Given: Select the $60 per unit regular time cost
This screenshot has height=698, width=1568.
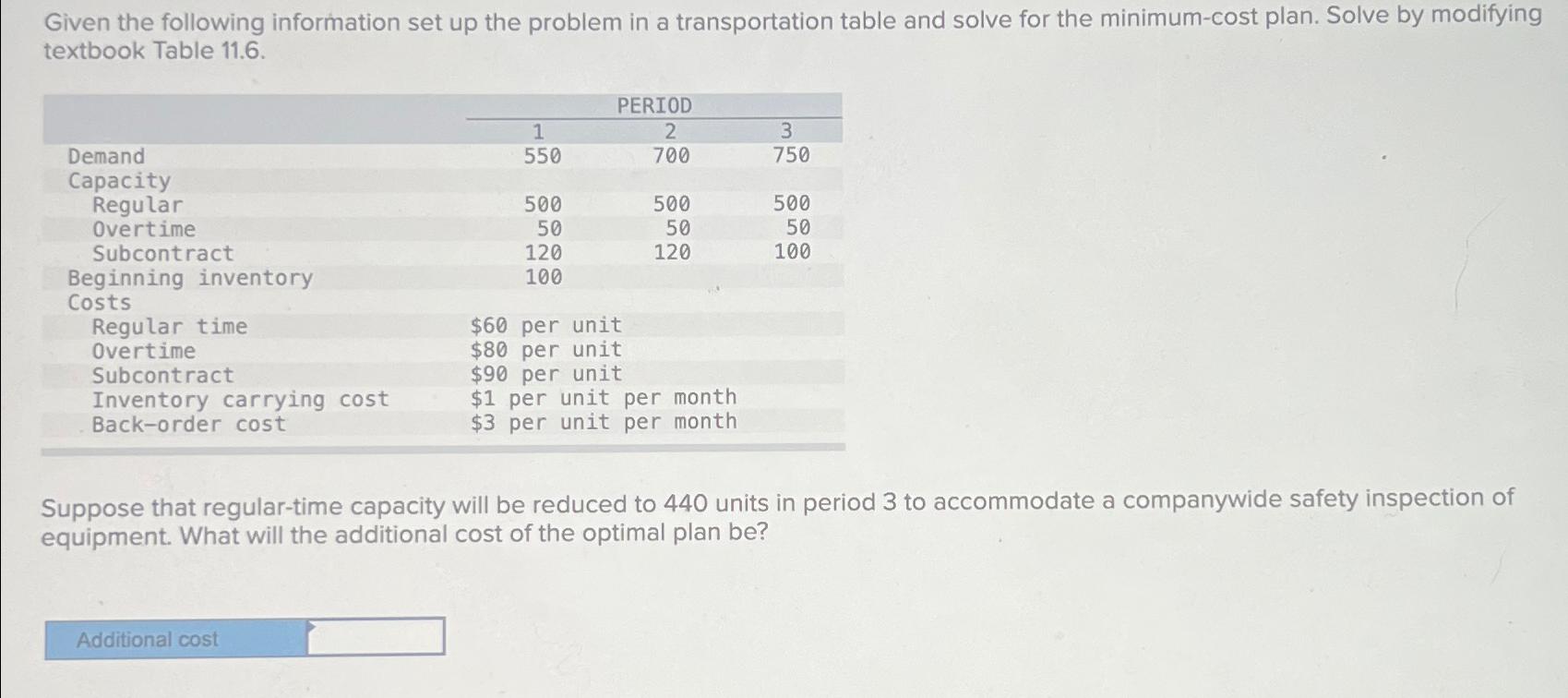Looking at the screenshot, I should click(544, 326).
